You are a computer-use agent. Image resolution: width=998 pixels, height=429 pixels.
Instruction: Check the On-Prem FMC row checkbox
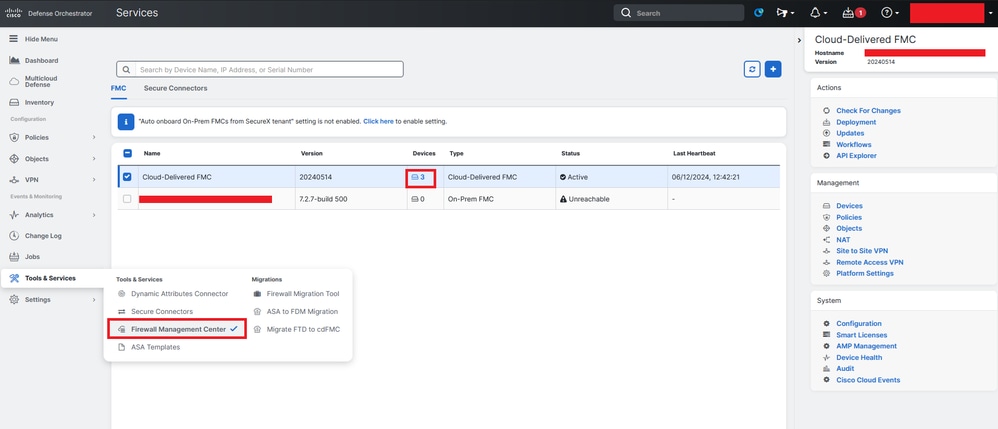tap(127, 199)
